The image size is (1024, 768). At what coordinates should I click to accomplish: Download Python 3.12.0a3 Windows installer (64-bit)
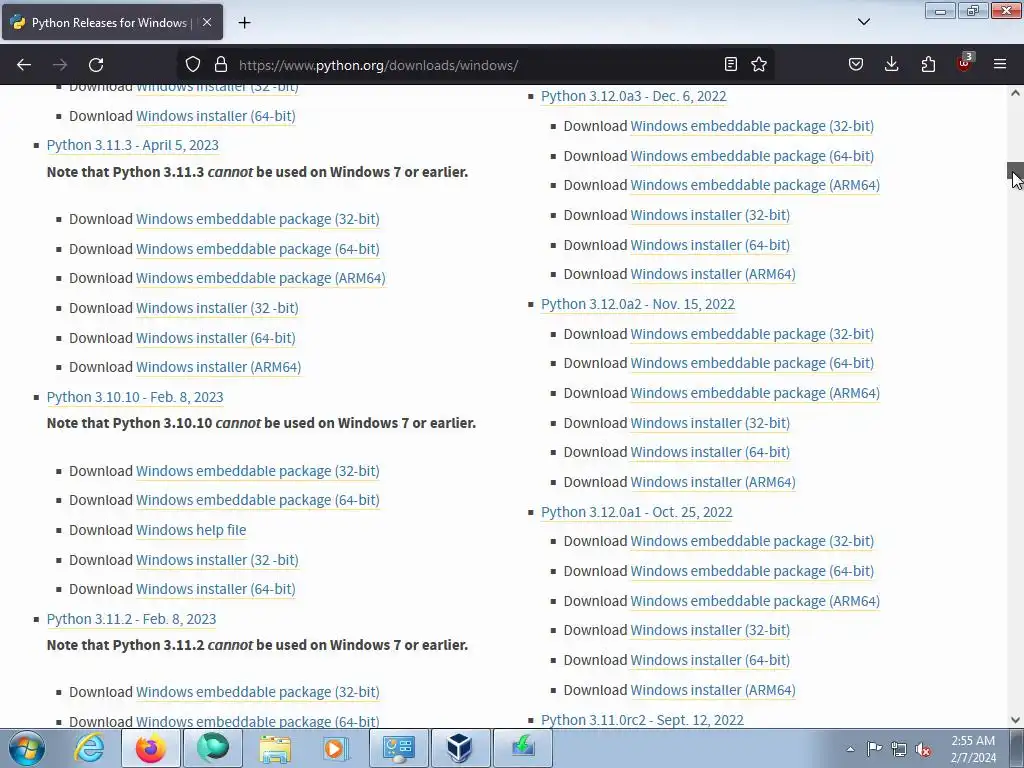tap(710, 246)
